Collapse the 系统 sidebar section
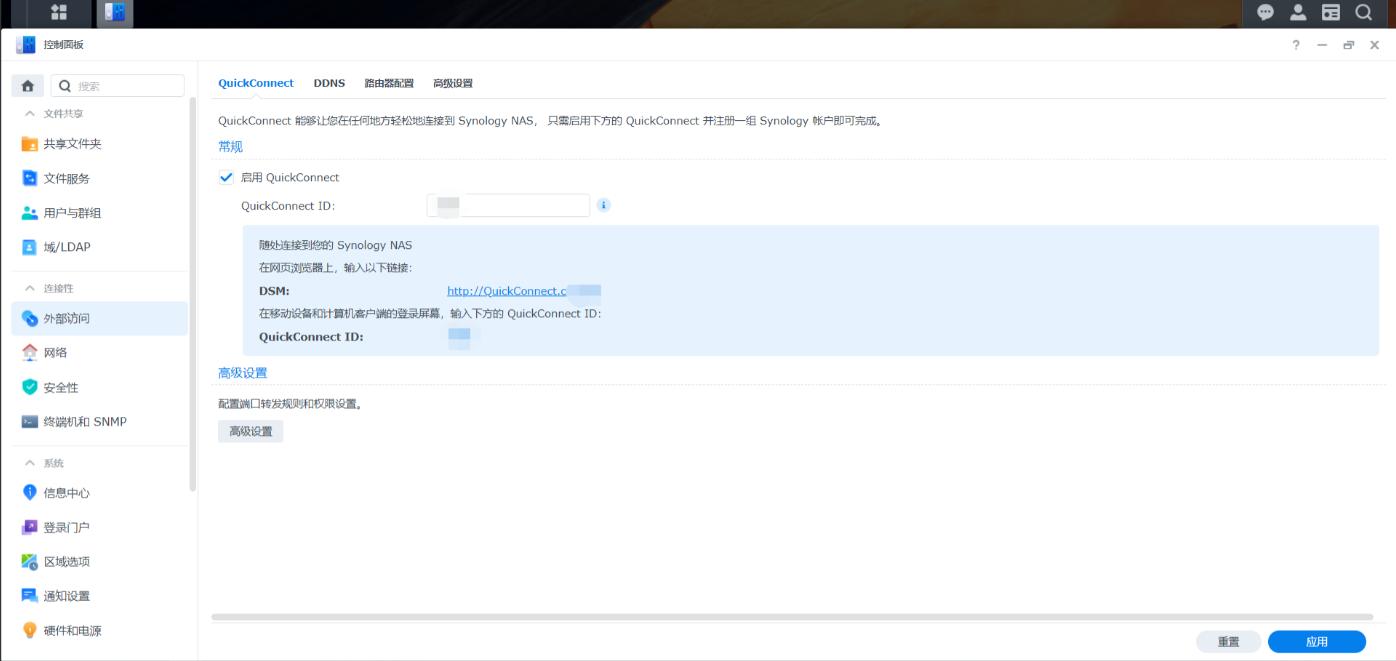This screenshot has width=1396, height=661. [x=30, y=463]
